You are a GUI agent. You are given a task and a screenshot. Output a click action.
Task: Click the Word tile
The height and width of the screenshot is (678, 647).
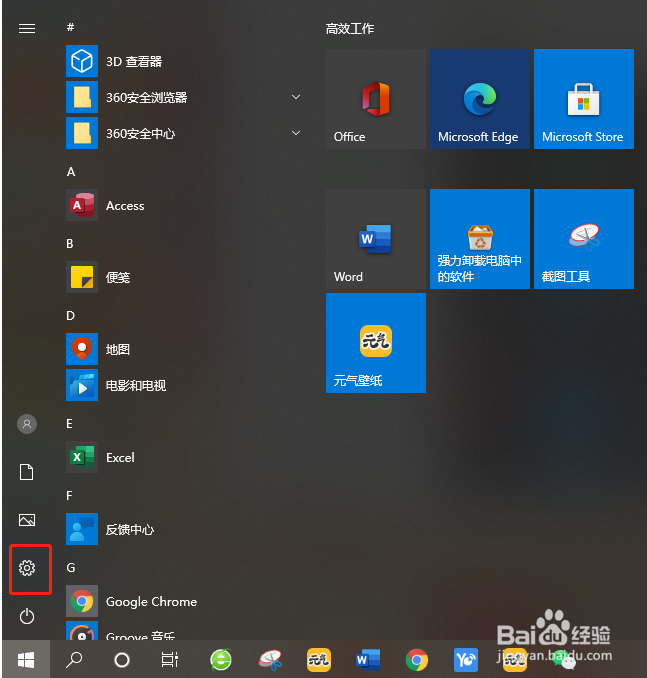(376, 239)
